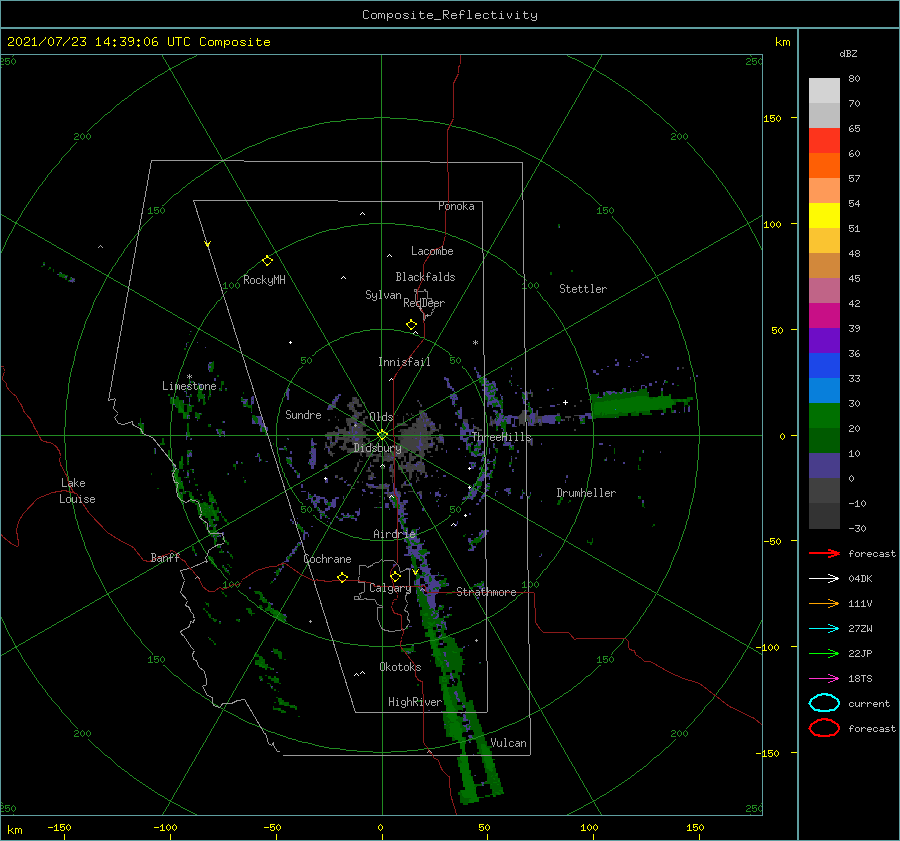900x841 pixels.
Task: Click the Banff city label
Action: point(165,557)
